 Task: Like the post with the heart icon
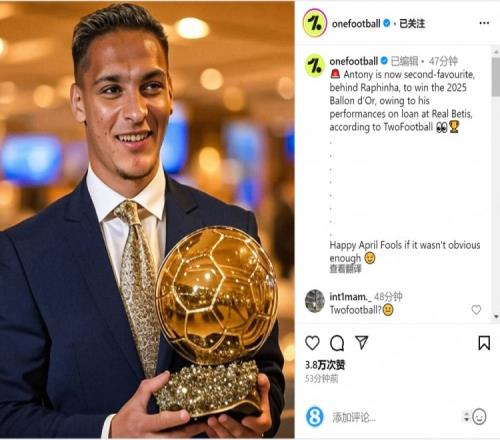312,343
